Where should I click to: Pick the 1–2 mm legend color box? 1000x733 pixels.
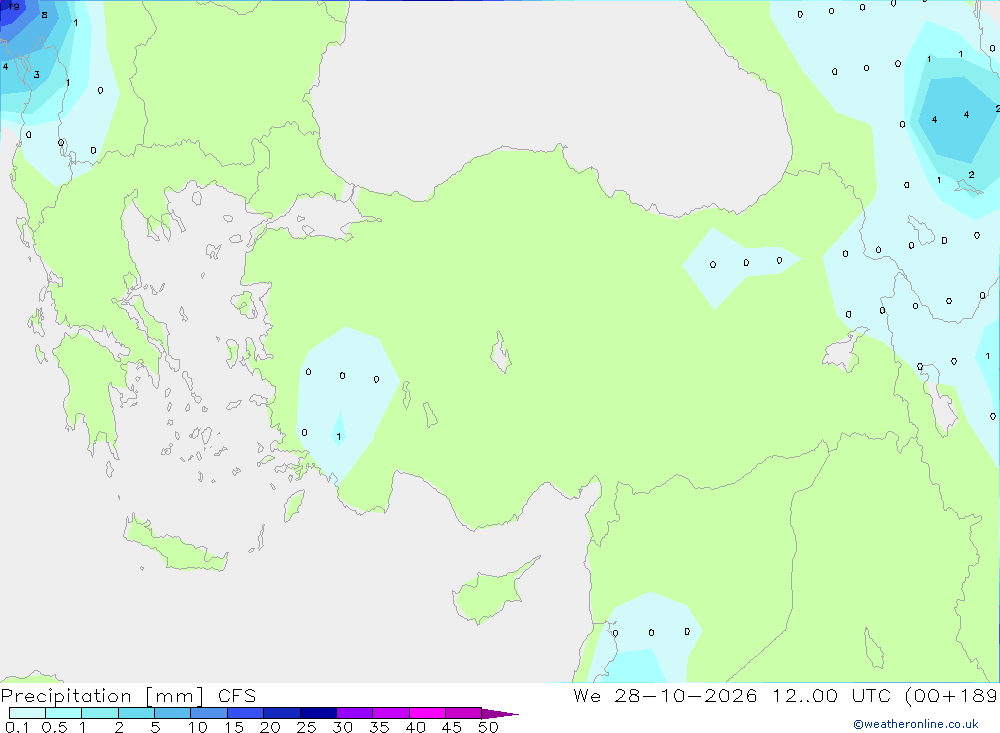tap(100, 713)
